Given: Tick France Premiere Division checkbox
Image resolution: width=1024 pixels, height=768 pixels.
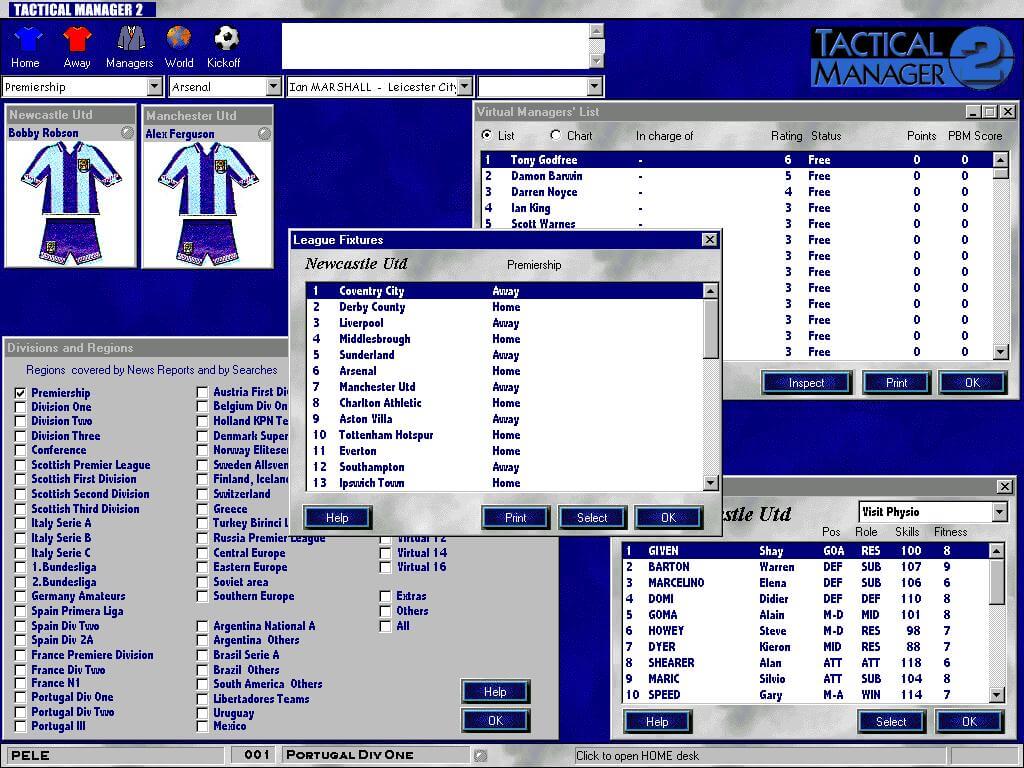Looking at the screenshot, I should pyautogui.click(x=20, y=655).
